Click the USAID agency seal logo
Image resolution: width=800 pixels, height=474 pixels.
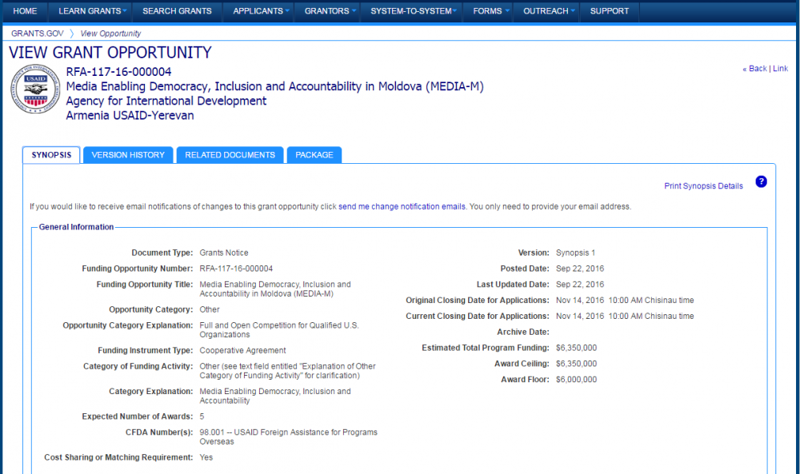(x=35, y=89)
